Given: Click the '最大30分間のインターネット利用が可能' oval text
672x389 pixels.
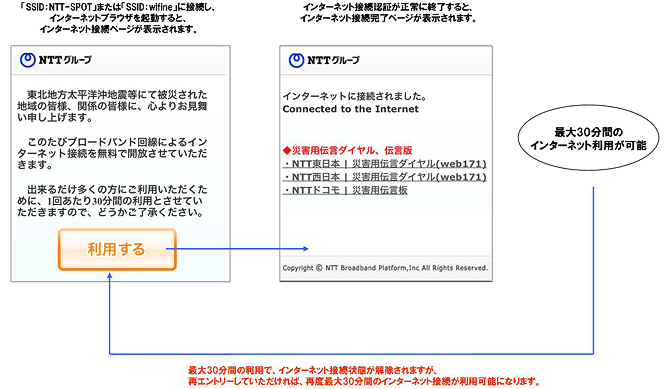Looking at the screenshot, I should tap(588, 138).
